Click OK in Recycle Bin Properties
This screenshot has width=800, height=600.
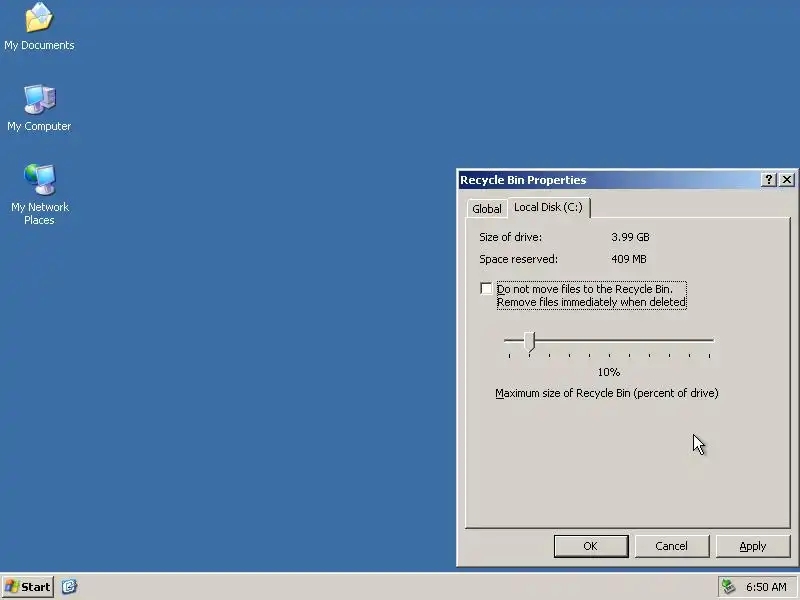pos(591,546)
